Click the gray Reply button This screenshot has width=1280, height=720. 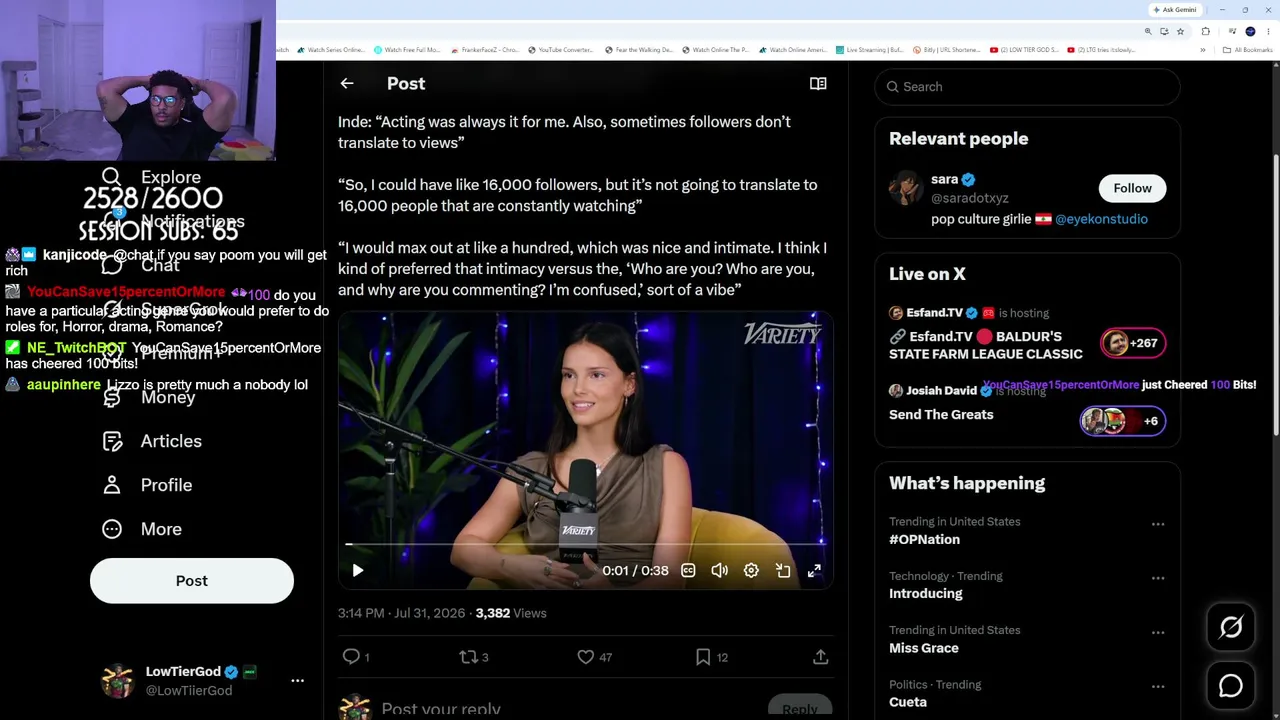pos(800,708)
